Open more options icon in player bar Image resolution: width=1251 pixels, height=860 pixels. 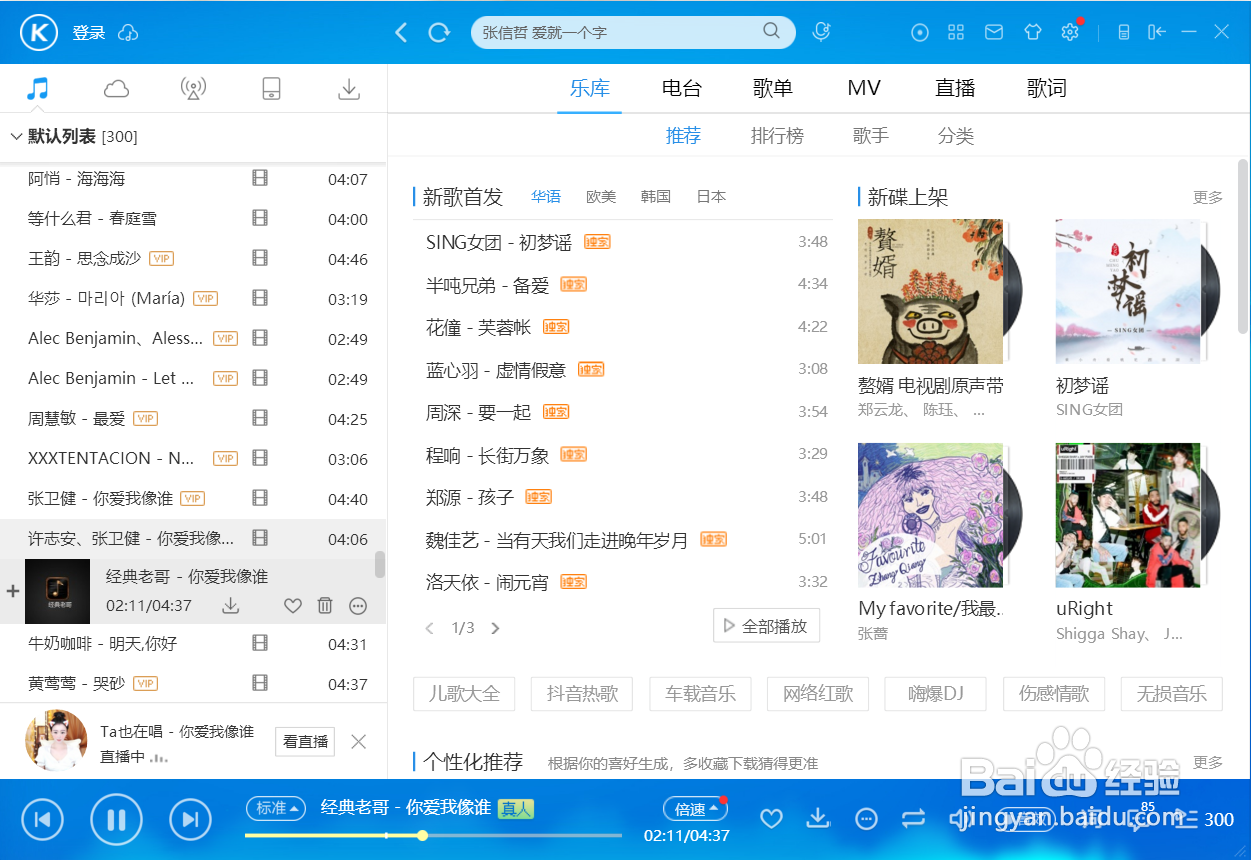click(867, 819)
